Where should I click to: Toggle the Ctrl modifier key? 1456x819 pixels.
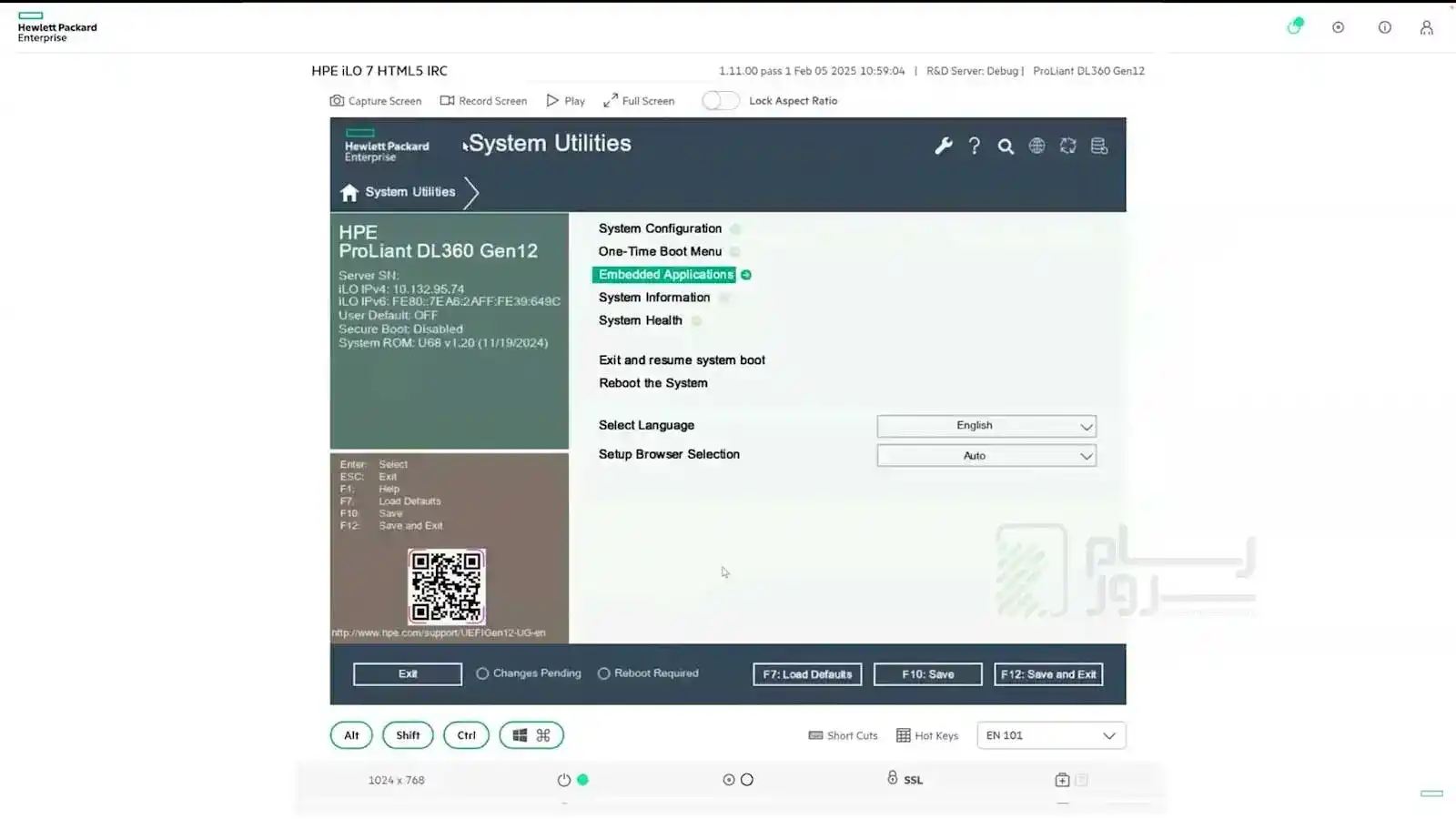(466, 735)
